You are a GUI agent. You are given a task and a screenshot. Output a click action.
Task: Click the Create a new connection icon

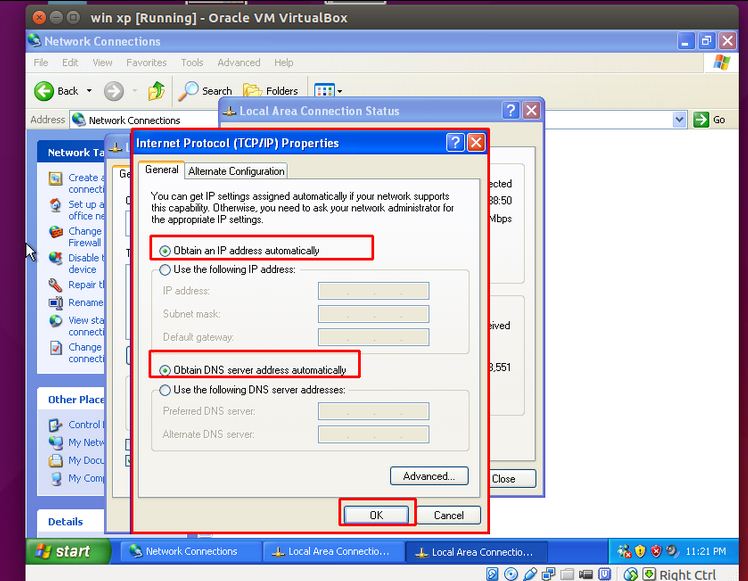click(56, 179)
